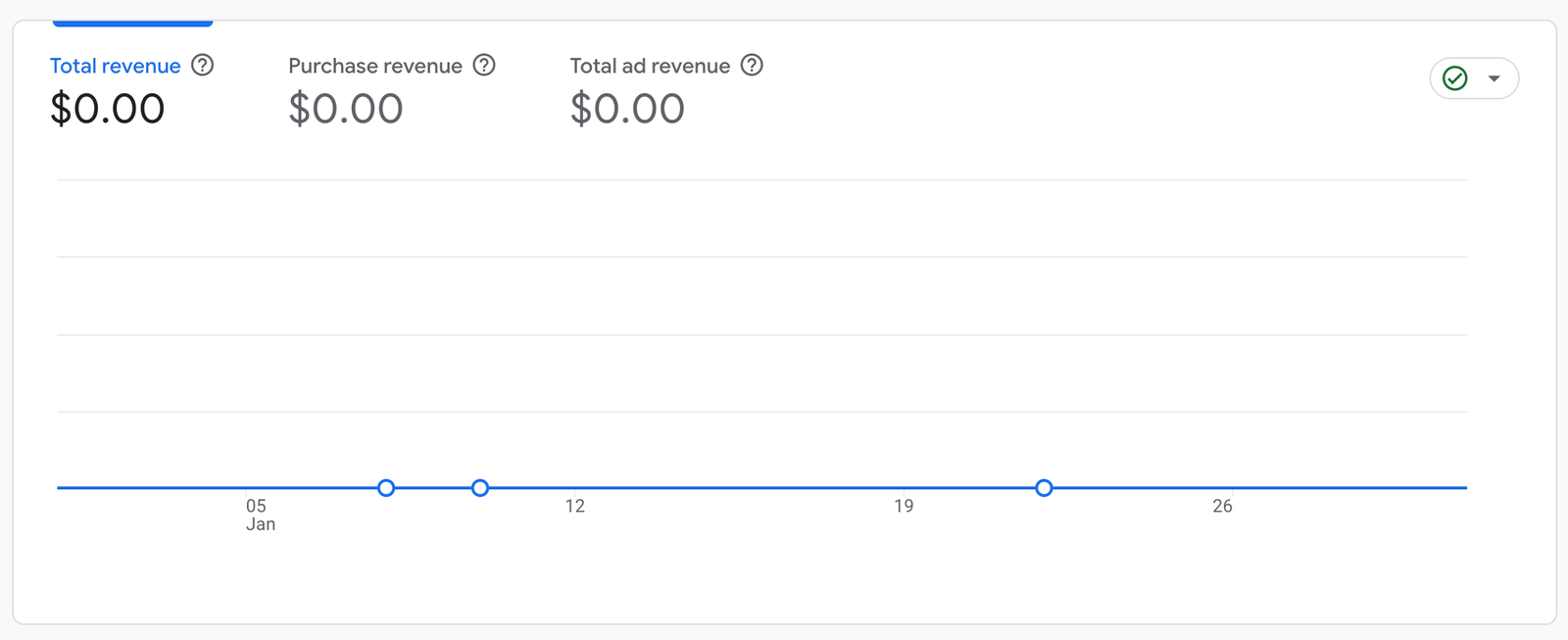Click the help icon beside Purchase revenue

tap(484, 66)
